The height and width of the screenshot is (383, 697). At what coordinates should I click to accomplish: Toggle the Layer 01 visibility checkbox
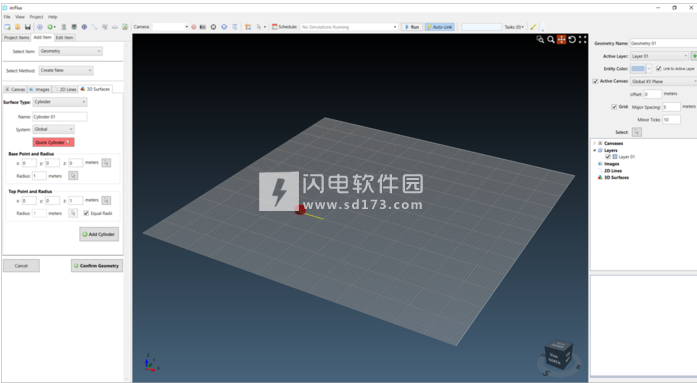(608, 157)
